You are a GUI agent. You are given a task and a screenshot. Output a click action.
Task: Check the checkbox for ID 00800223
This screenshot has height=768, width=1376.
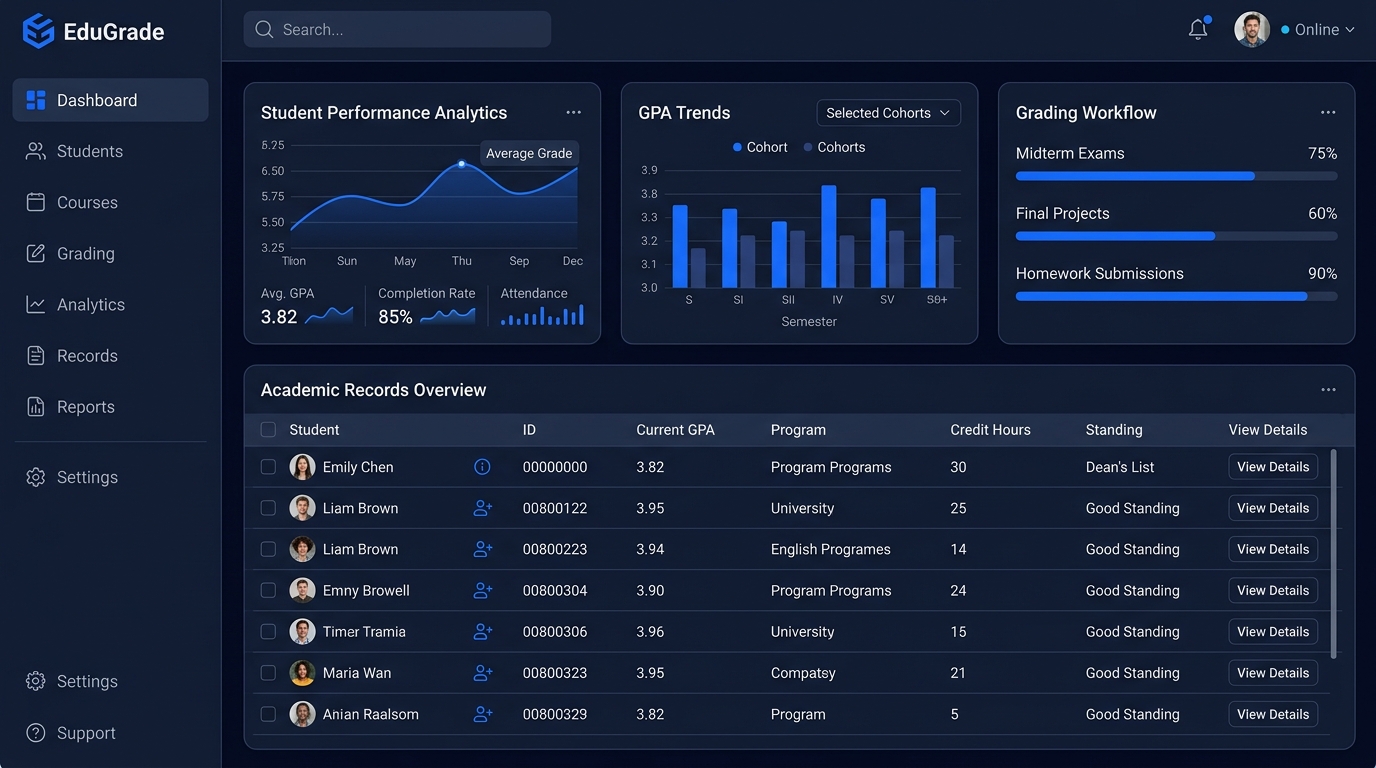coord(268,549)
